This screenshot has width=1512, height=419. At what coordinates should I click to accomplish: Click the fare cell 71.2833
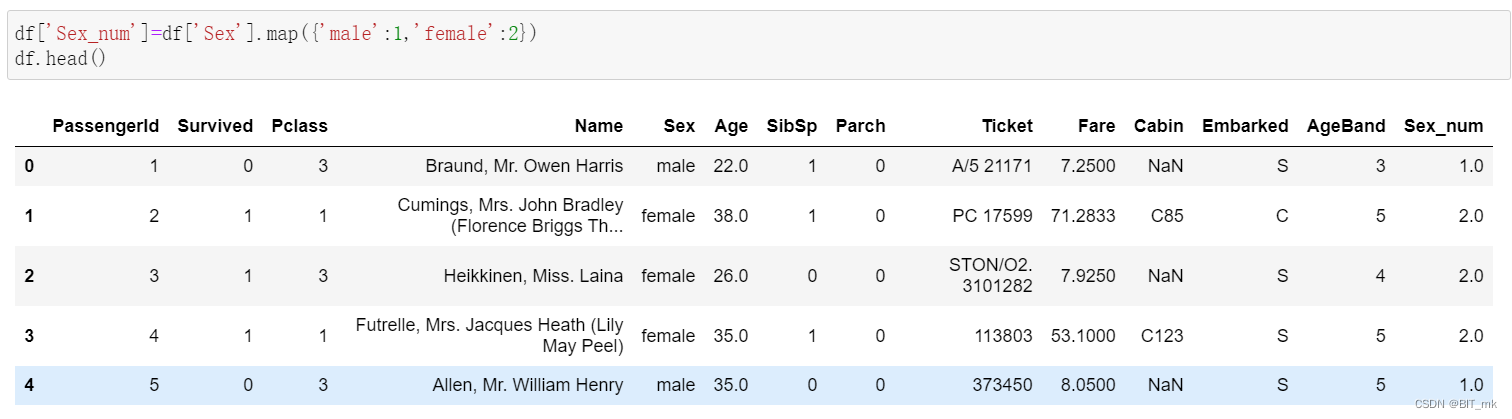tap(1083, 215)
